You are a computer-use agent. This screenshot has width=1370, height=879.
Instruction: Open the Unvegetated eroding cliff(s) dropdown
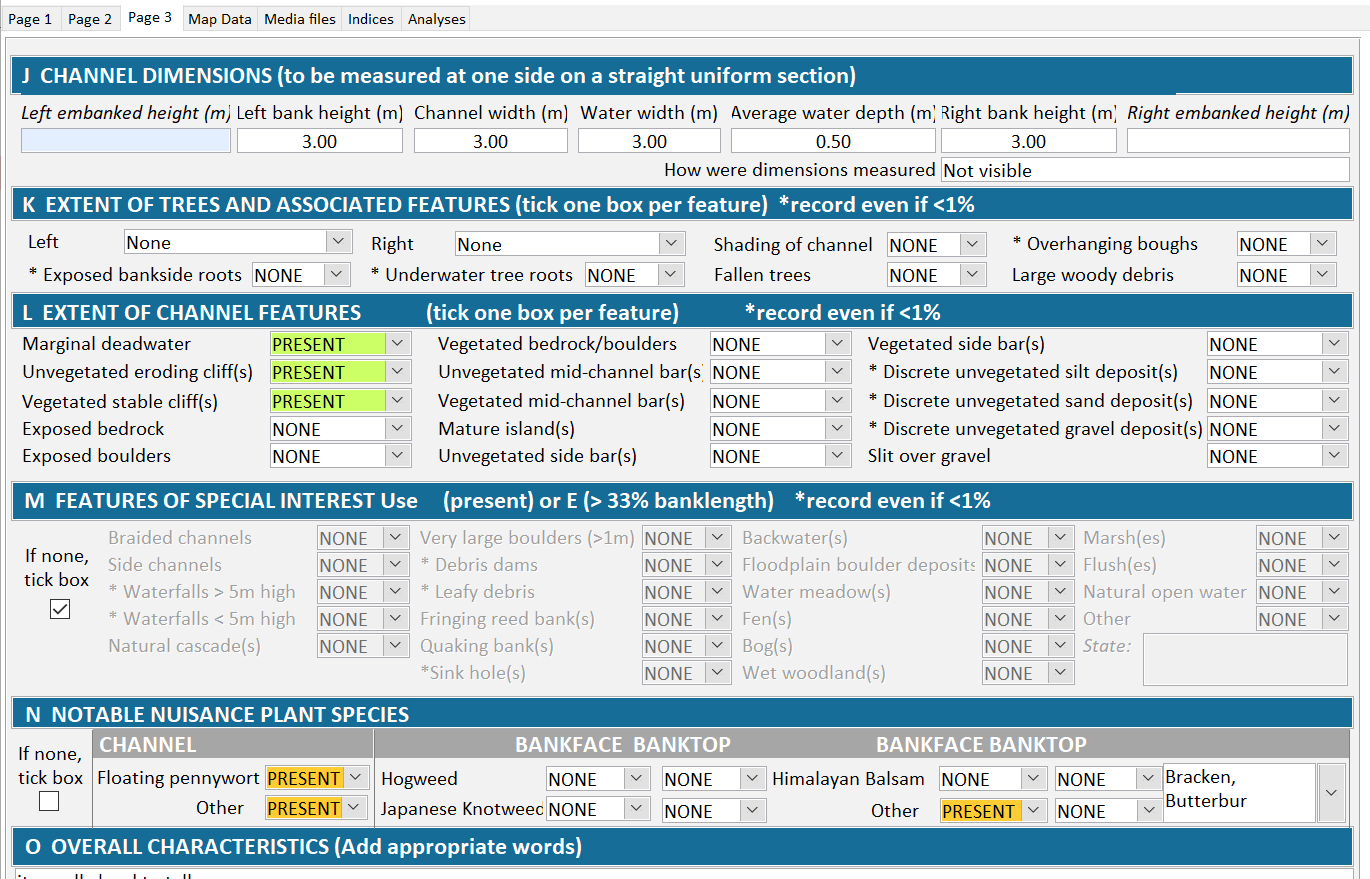coord(340,372)
